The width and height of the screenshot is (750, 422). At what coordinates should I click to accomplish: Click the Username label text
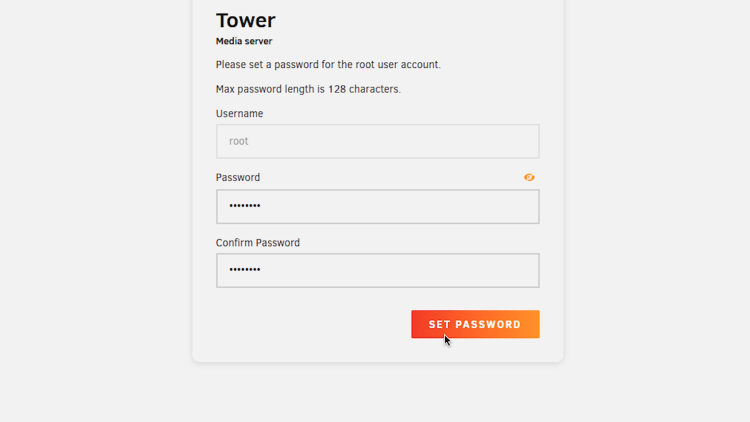(239, 113)
